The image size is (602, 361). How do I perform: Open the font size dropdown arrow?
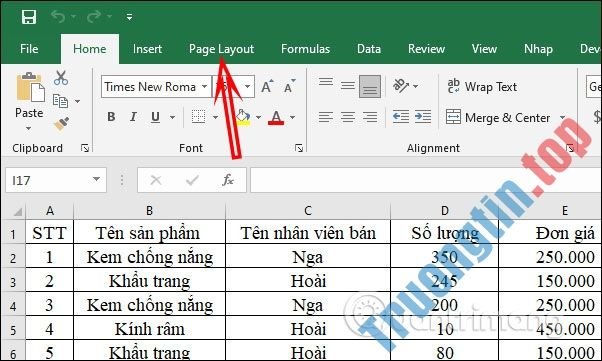click(x=248, y=87)
